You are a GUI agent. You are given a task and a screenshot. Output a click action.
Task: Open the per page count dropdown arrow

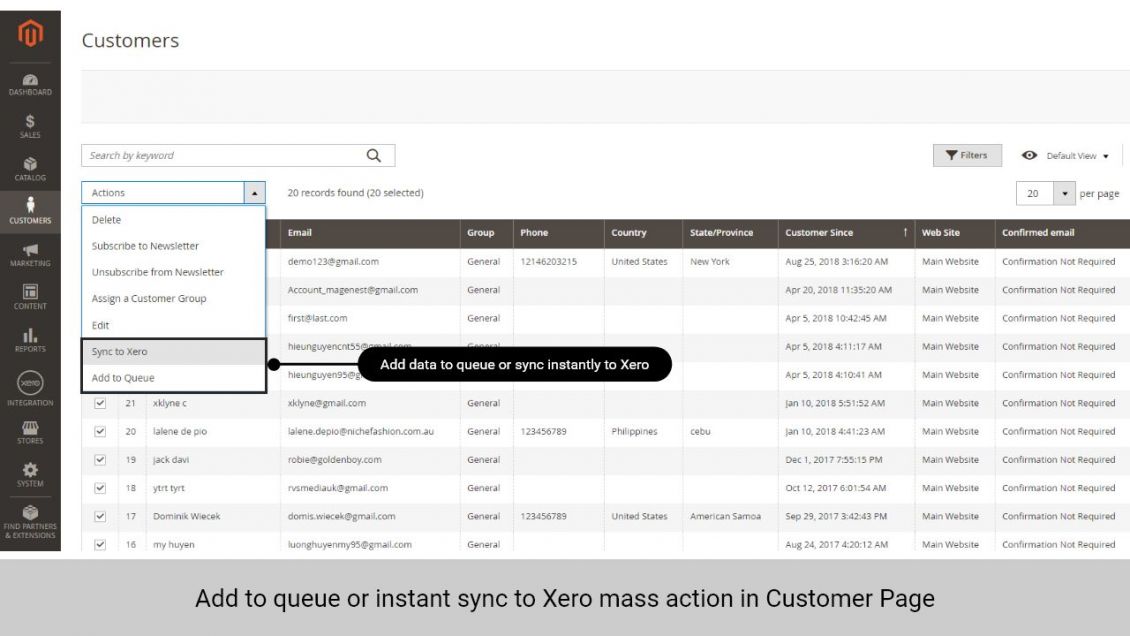(x=1064, y=193)
